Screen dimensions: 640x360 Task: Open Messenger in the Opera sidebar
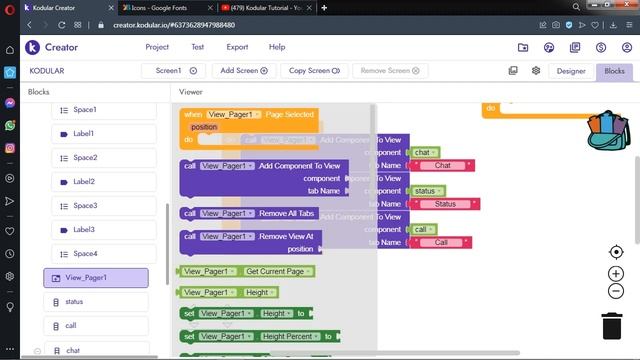click(x=10, y=103)
